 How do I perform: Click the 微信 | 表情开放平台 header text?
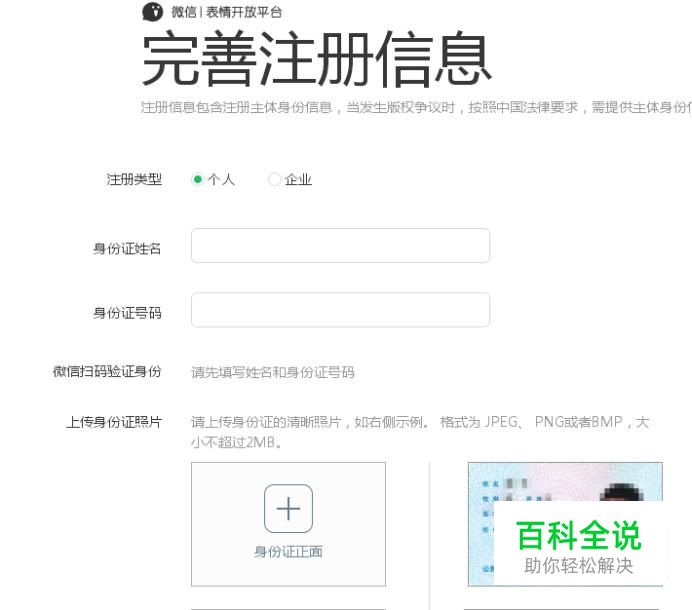point(226,12)
